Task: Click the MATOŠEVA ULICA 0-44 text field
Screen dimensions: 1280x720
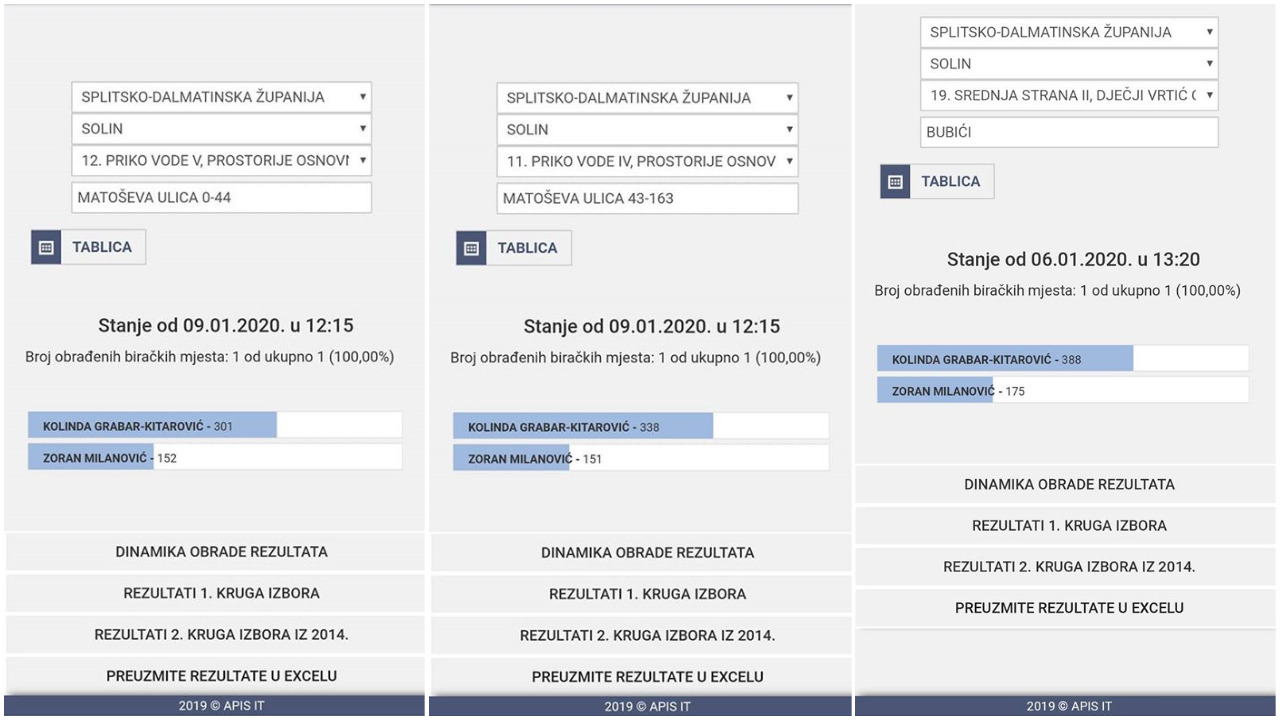Action: [221, 198]
